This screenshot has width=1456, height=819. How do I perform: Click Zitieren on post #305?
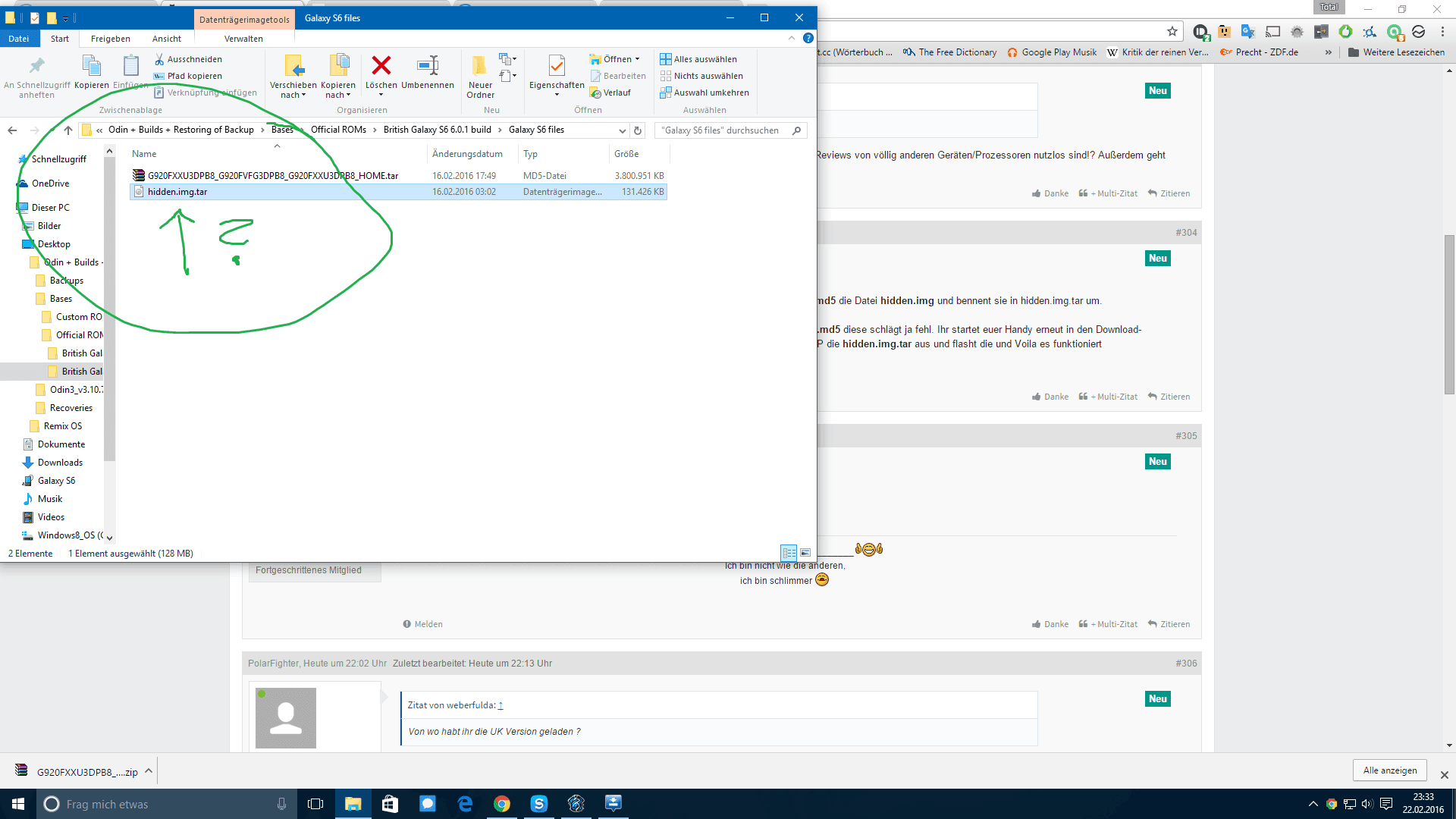1169,624
